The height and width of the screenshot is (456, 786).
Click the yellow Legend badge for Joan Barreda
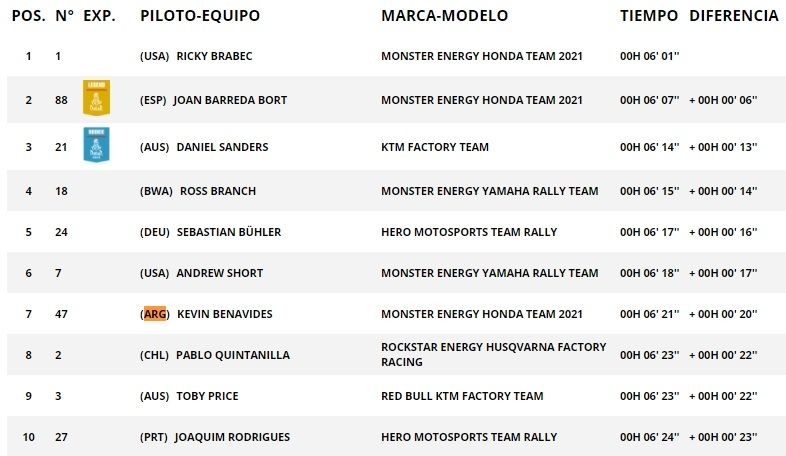(x=96, y=98)
